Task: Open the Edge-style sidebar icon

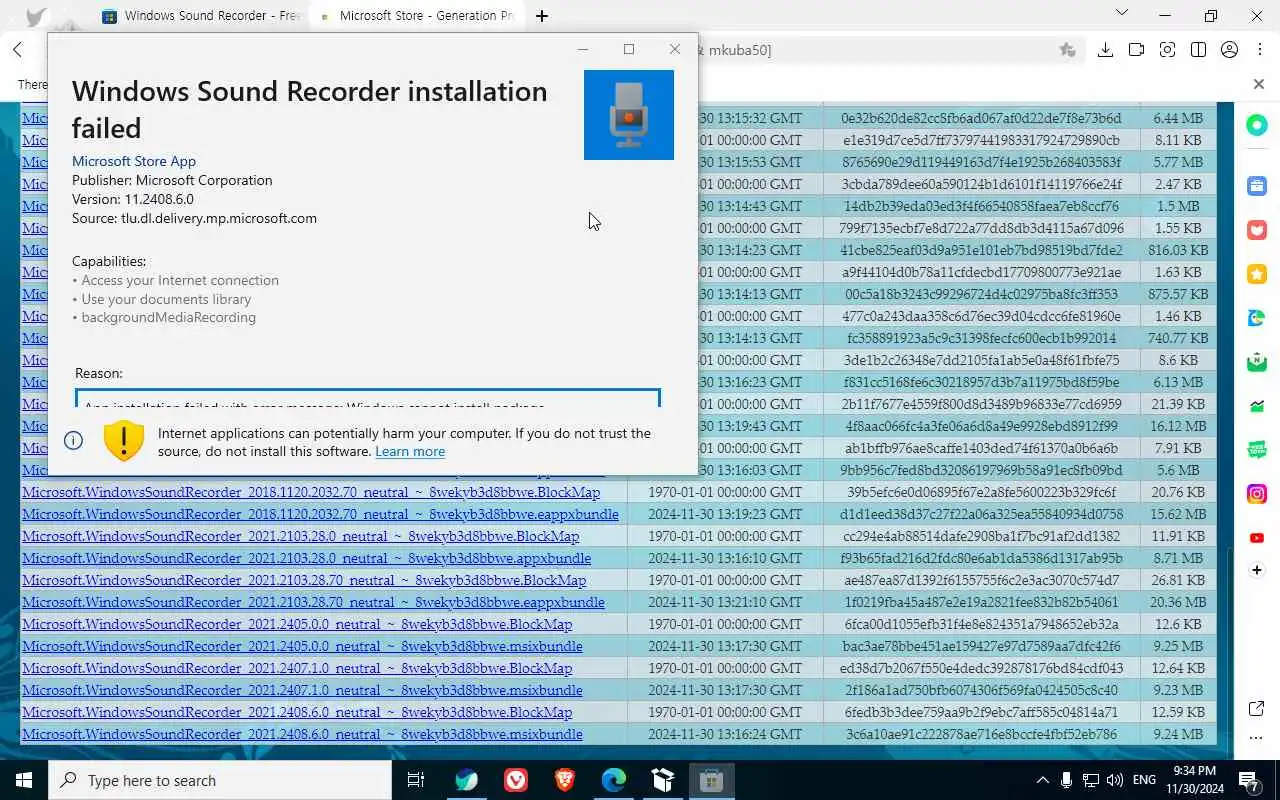Action: (x=1257, y=318)
